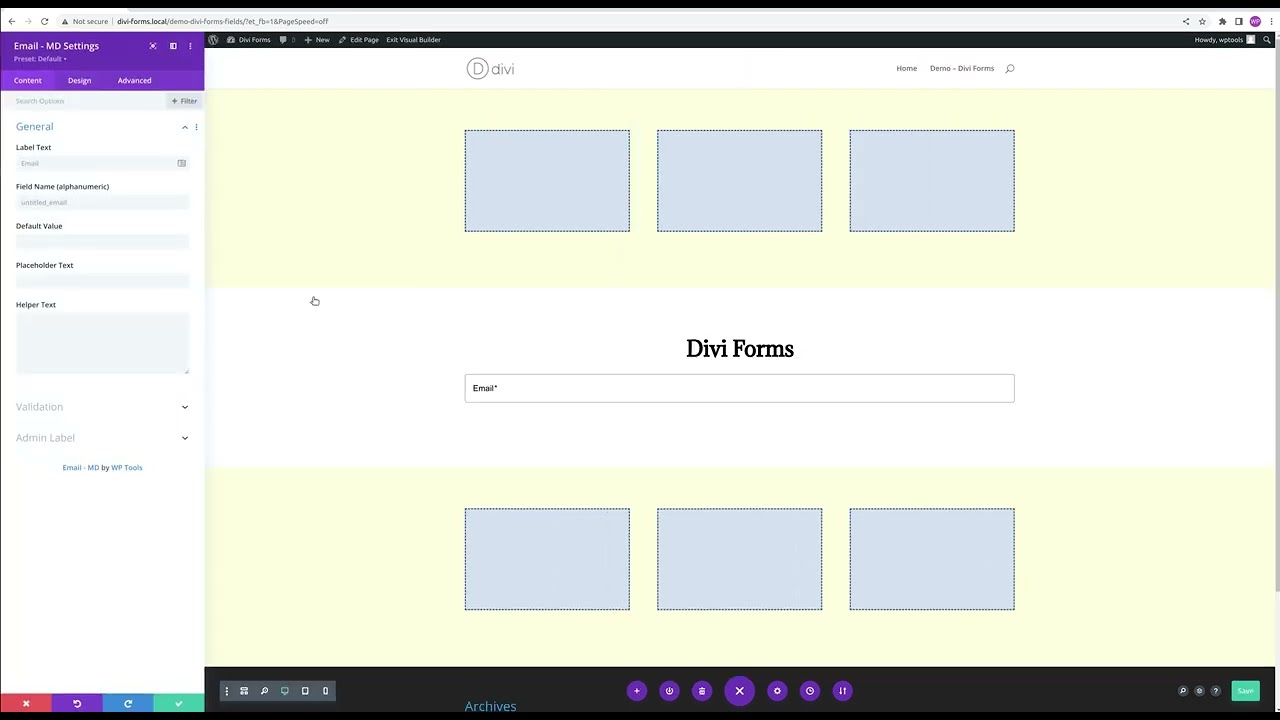Save module changes with green check
Screen dimensions: 1280x720
pyautogui.click(x=179, y=704)
